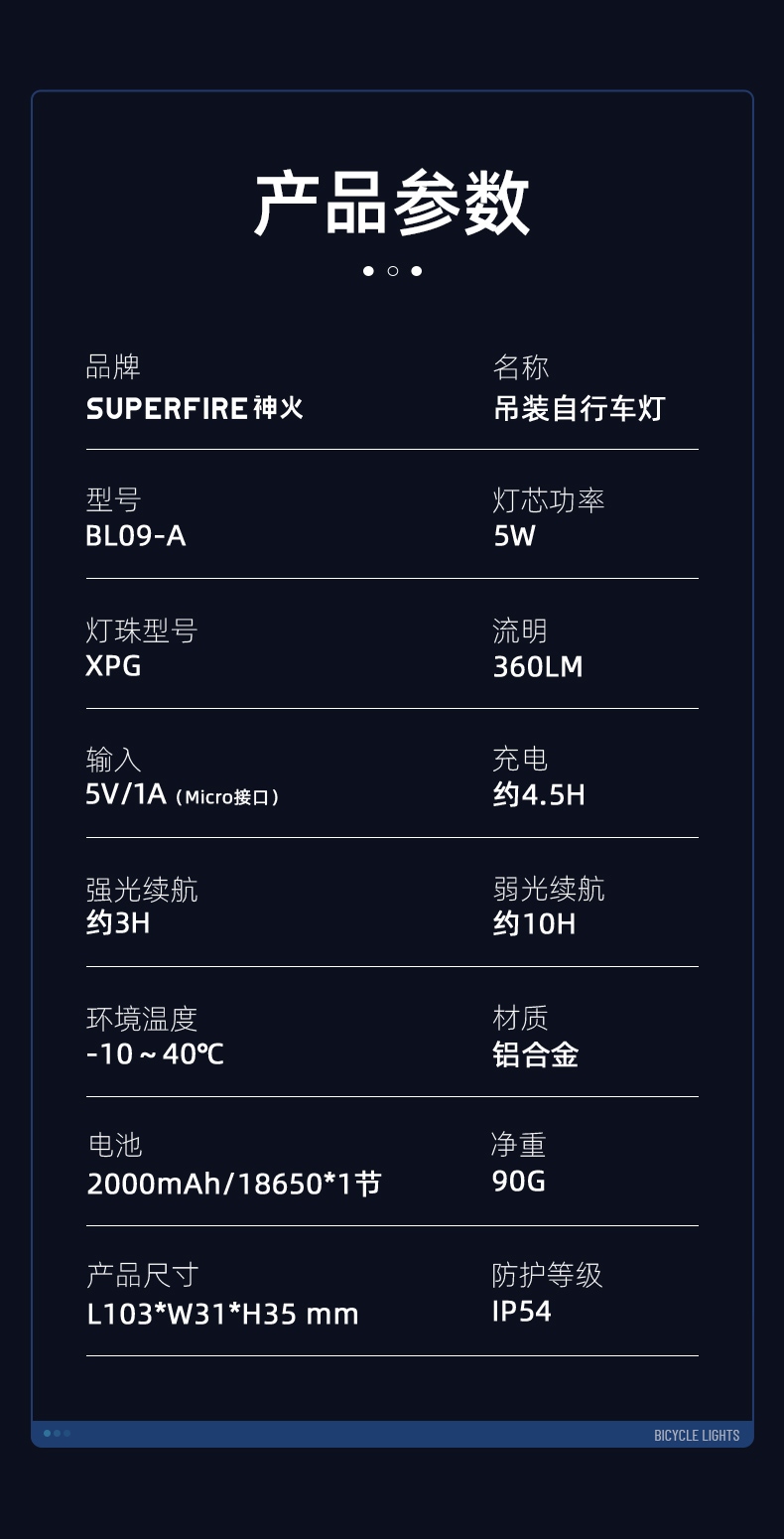
Task: Click the 产品参数 heading
Action: pyautogui.click(x=392, y=204)
